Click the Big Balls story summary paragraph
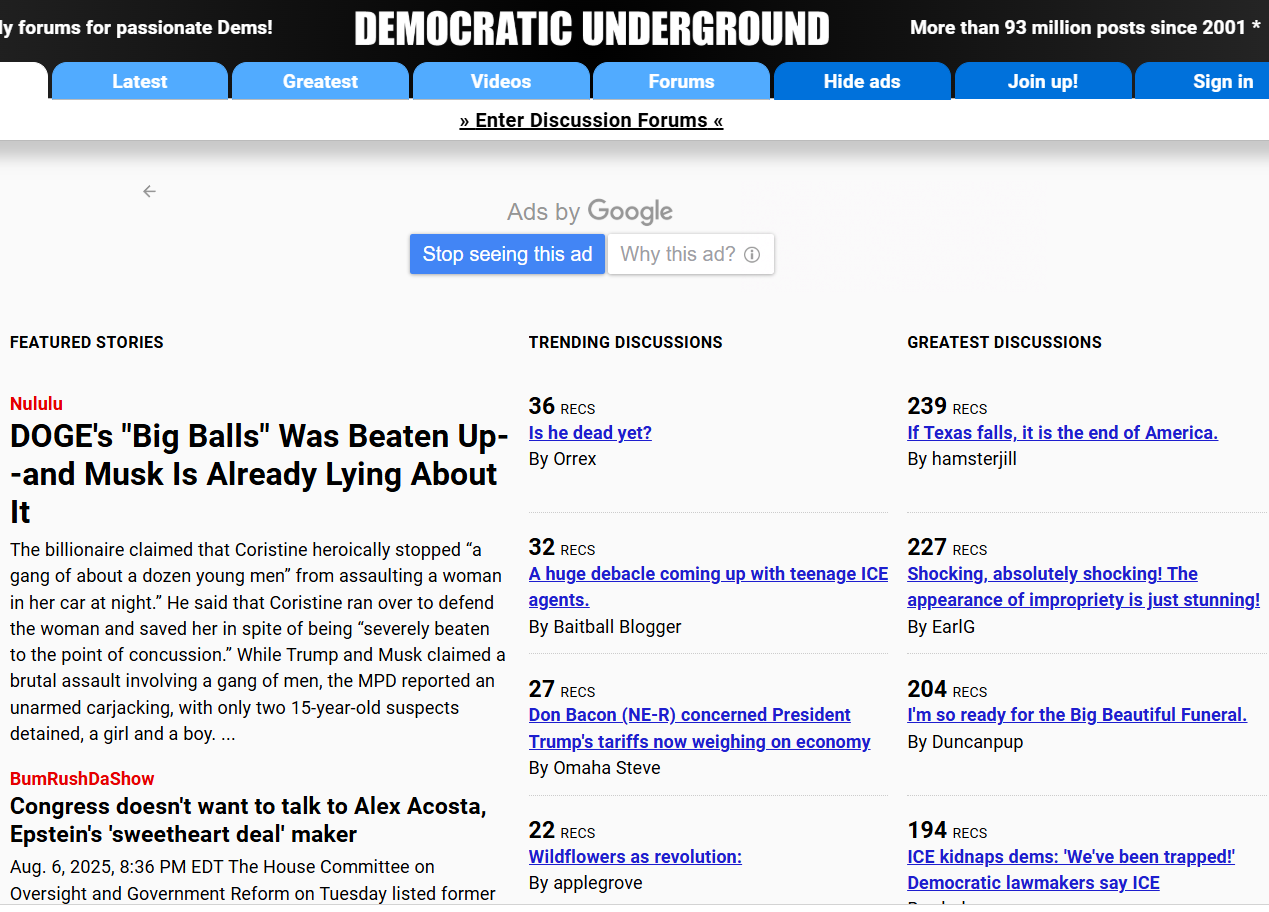Screen dimensions: 1269x912 click(259, 642)
